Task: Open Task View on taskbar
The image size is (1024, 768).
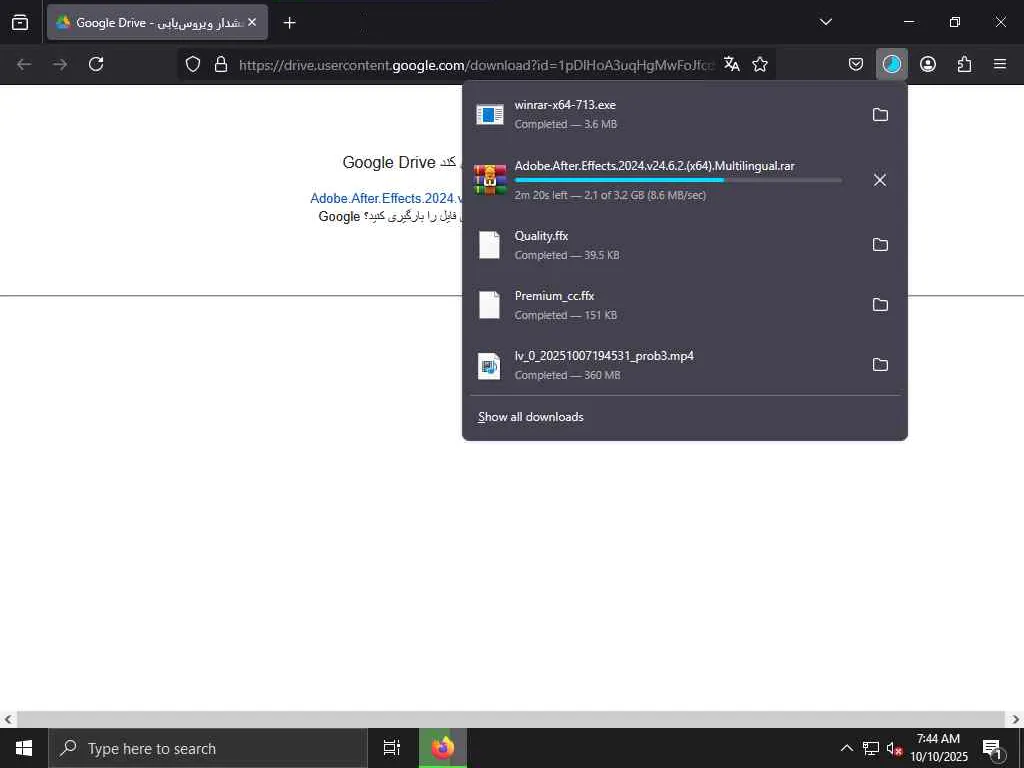Action: coord(392,748)
